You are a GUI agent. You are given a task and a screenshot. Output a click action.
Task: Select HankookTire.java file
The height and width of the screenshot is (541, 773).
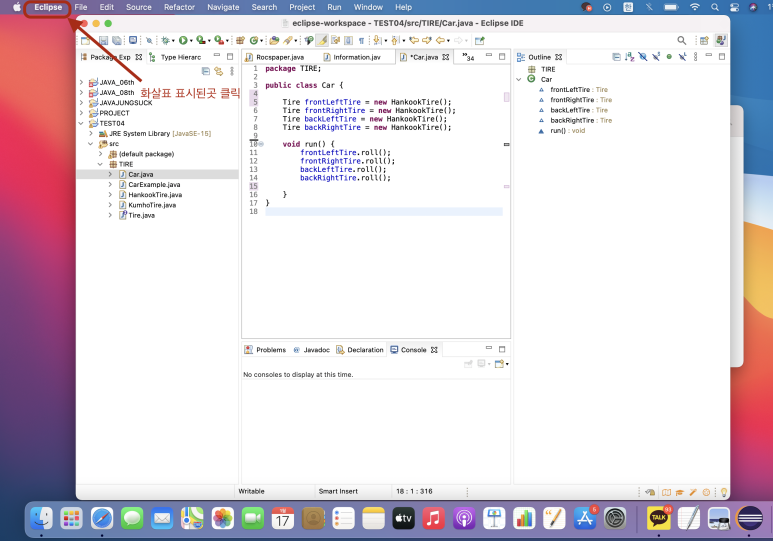(155, 195)
